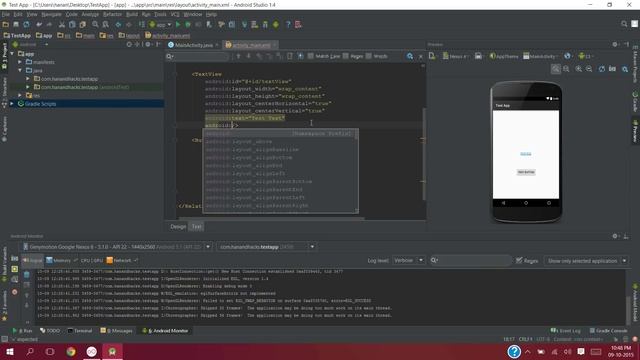Click the Find magnifier toolbar icon

95,24
